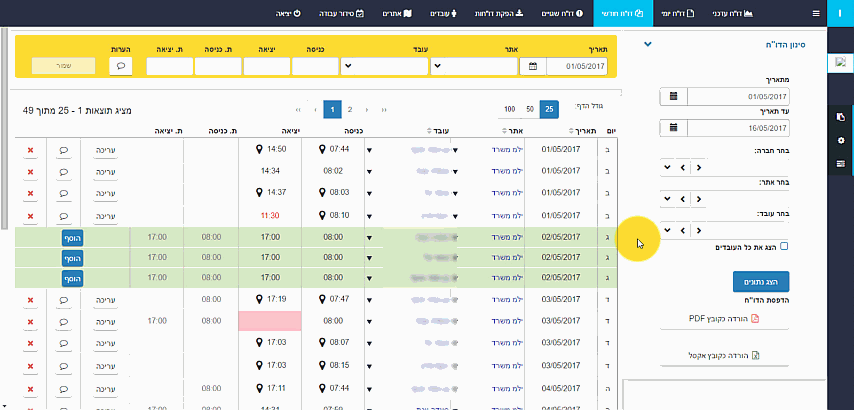Screen dimensions: 854x410
Task: Click עריכה for the 08:10 entry row
Action: [x=106, y=216]
